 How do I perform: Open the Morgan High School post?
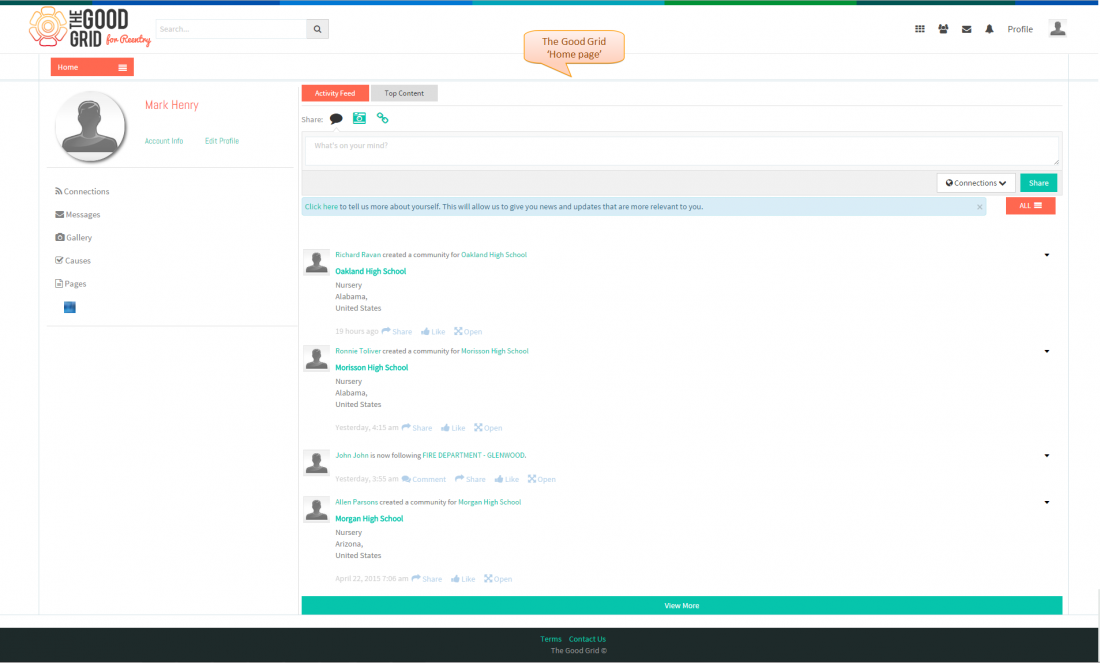[497, 579]
